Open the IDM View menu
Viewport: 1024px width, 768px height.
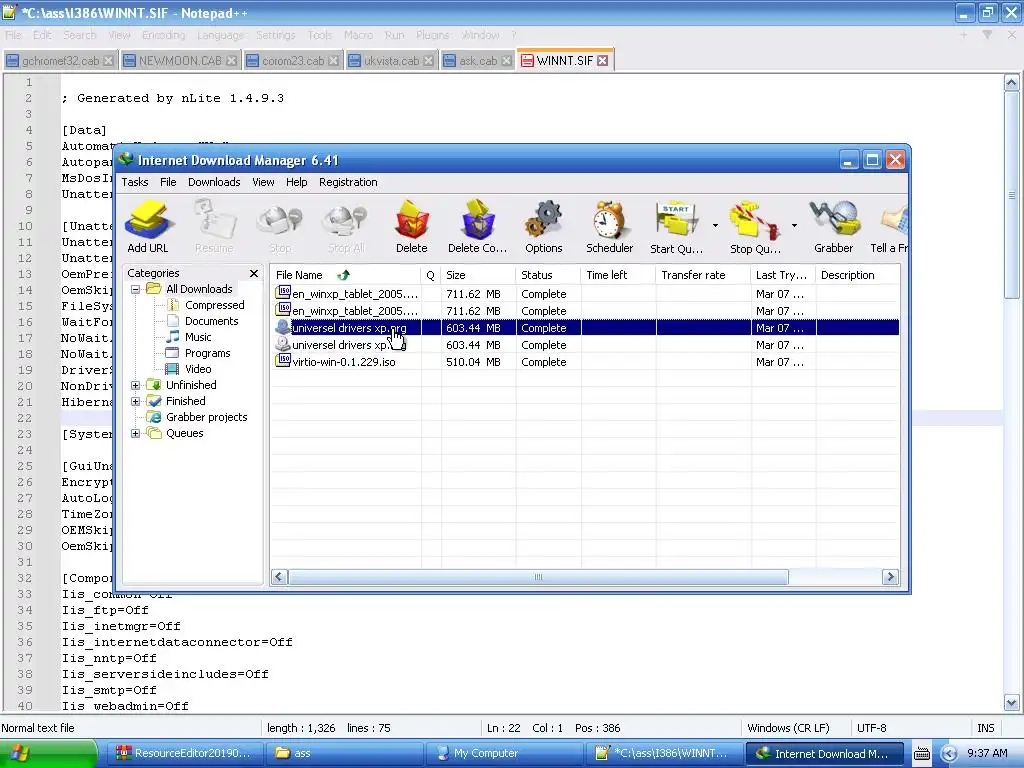(263, 182)
